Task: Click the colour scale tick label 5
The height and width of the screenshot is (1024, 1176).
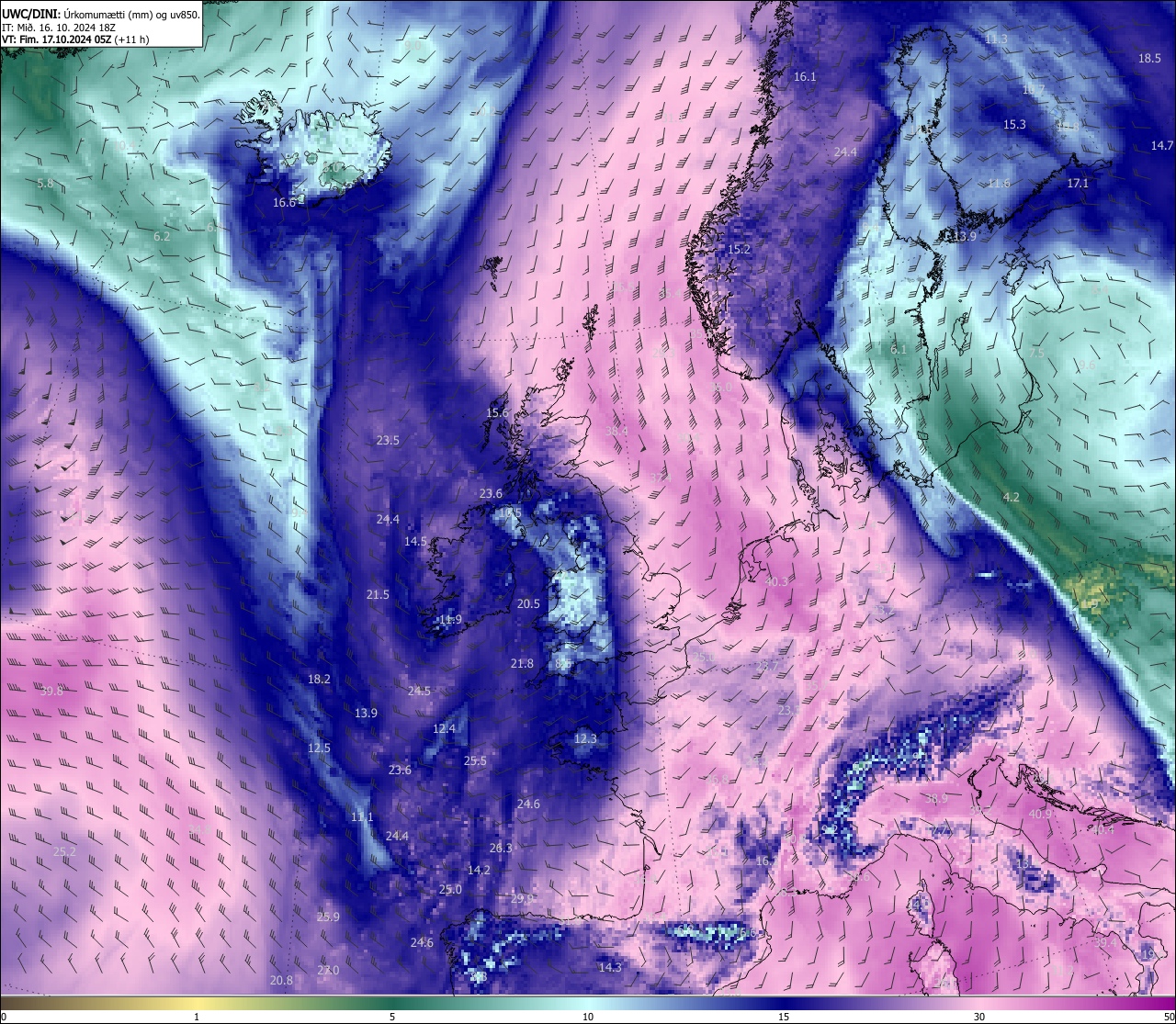Action: (392, 1017)
